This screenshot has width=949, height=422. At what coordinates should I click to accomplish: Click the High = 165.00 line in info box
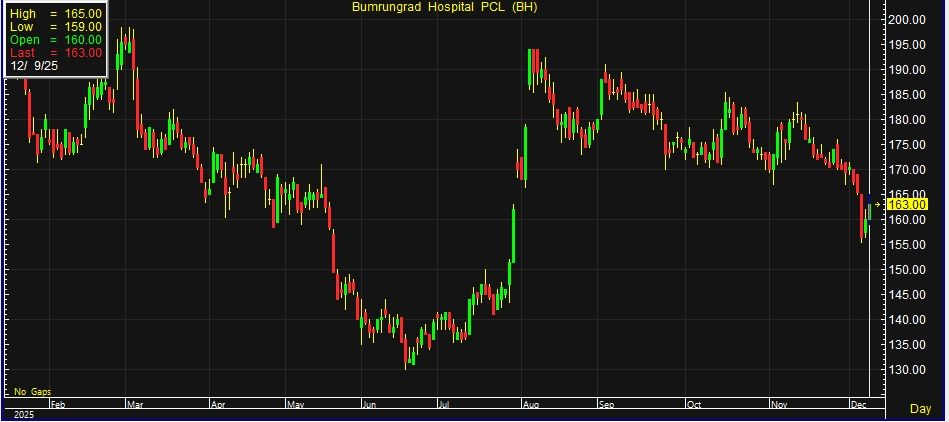[55, 13]
